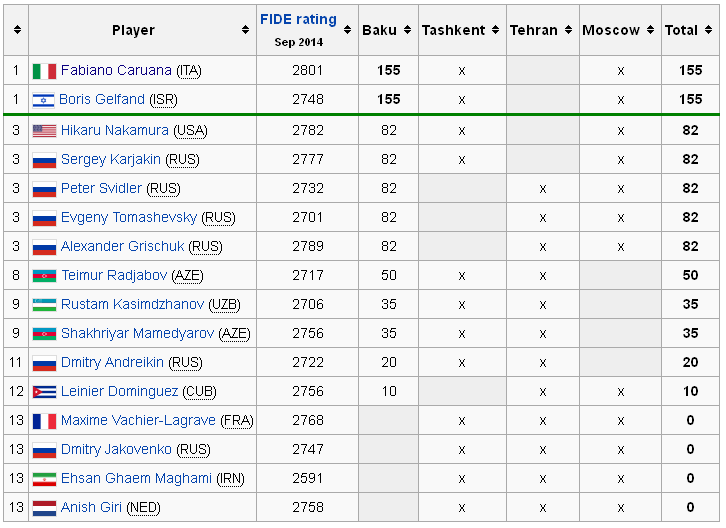Click the Israeli flag icon beside Gelfand

tap(44, 100)
